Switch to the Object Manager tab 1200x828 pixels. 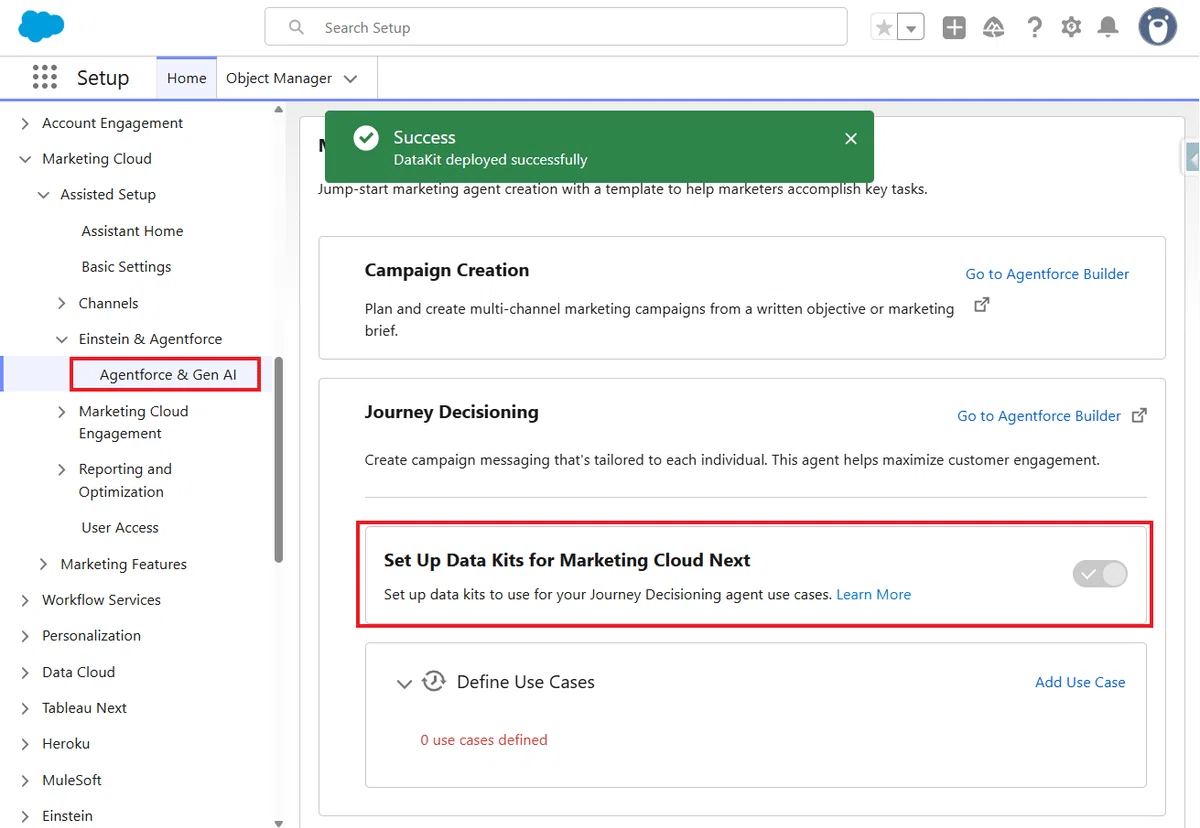(x=279, y=78)
